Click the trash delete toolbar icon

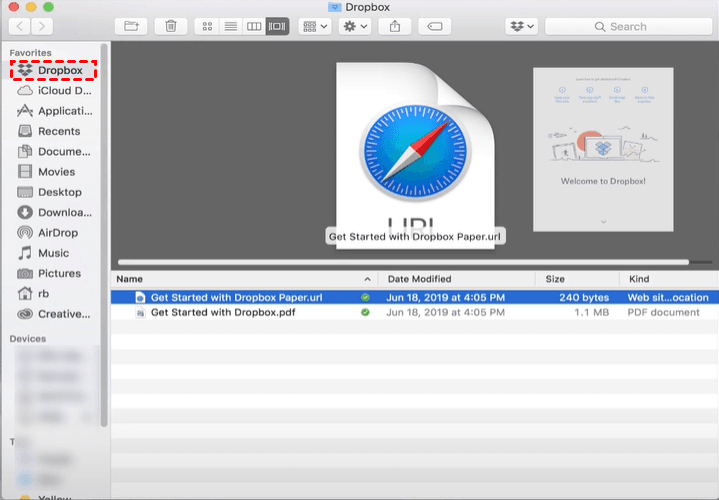(x=171, y=26)
